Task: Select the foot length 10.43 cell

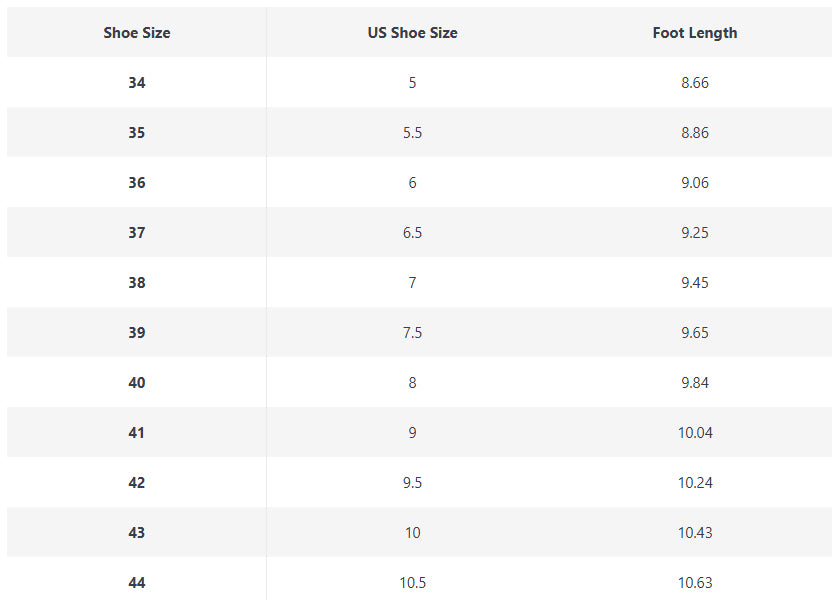Action: [x=695, y=533]
